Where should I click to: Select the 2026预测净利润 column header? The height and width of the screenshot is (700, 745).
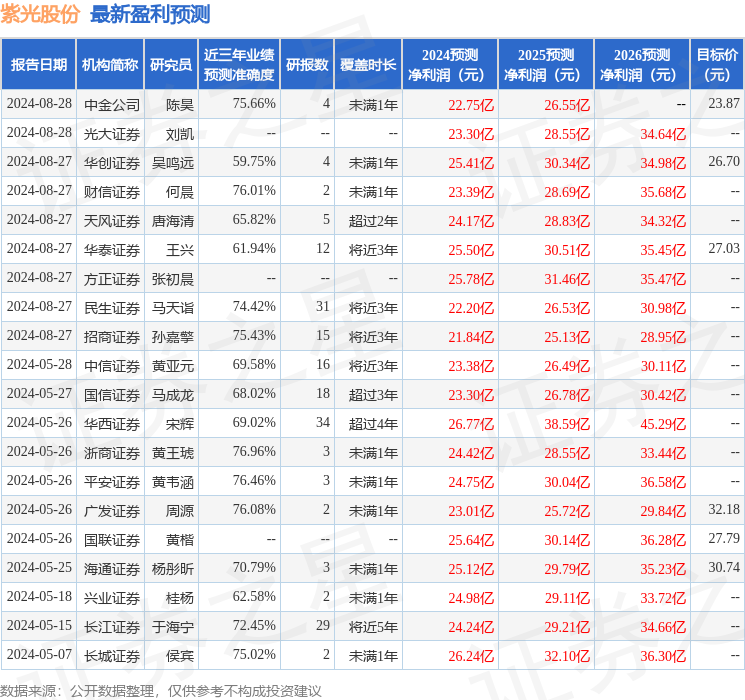pos(642,65)
